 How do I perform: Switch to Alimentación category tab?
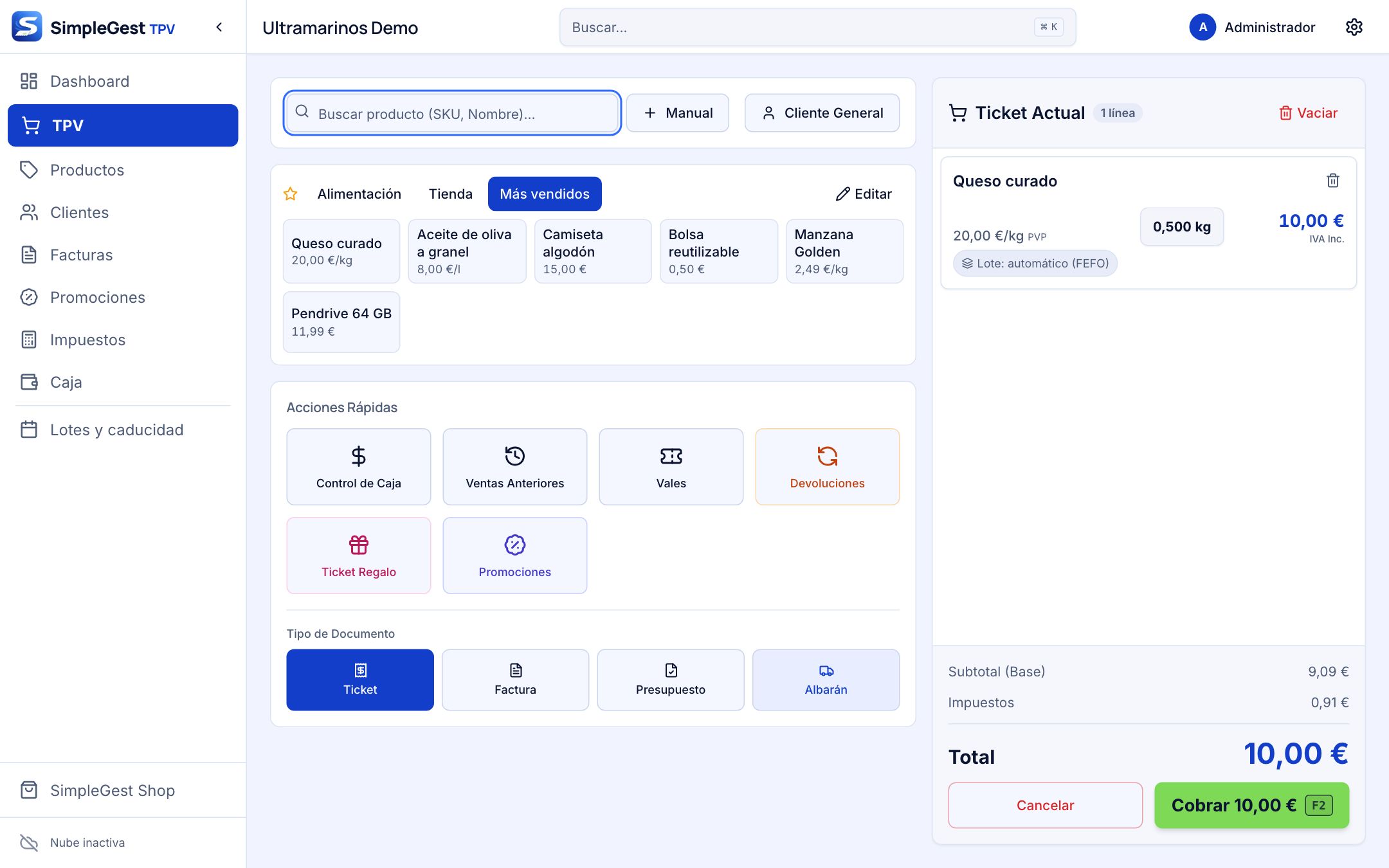pos(359,194)
